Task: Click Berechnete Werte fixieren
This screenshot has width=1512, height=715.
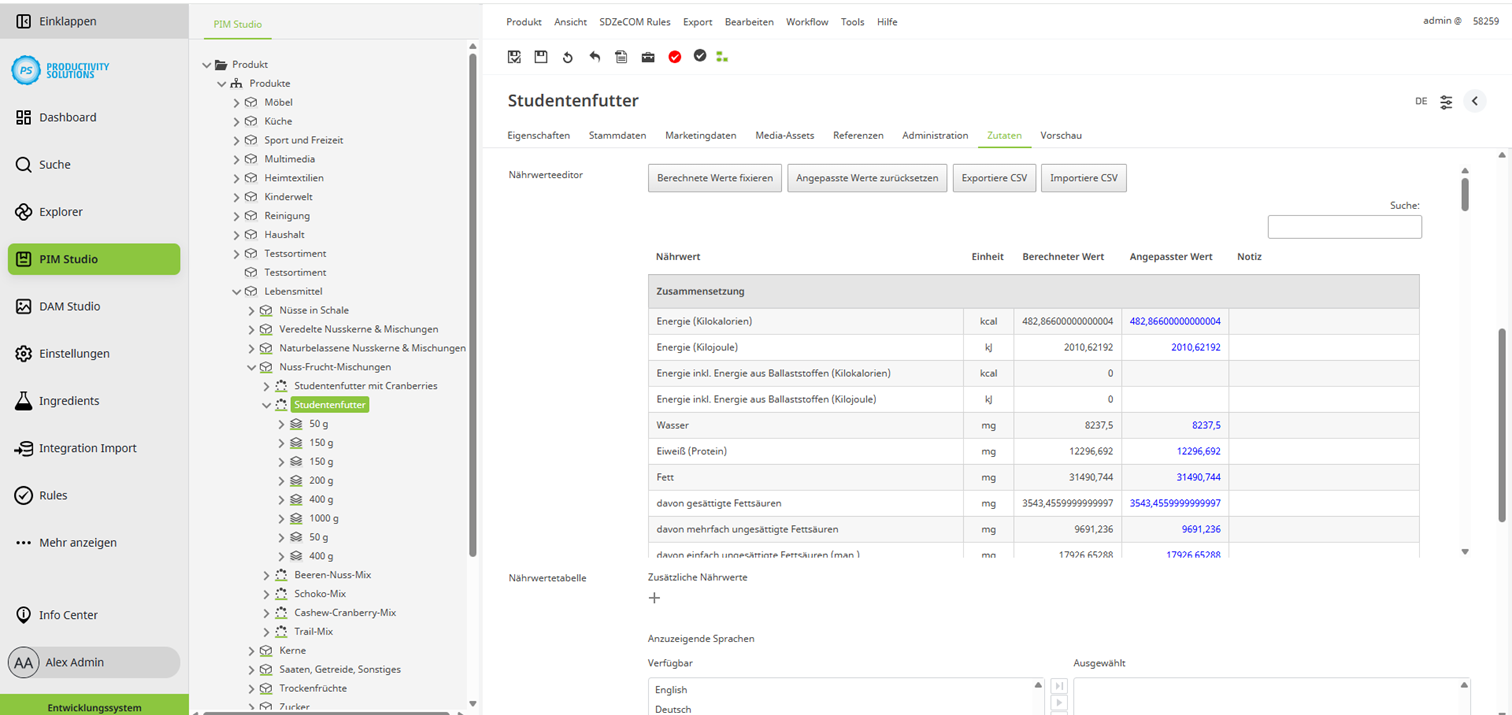Action: (714, 177)
